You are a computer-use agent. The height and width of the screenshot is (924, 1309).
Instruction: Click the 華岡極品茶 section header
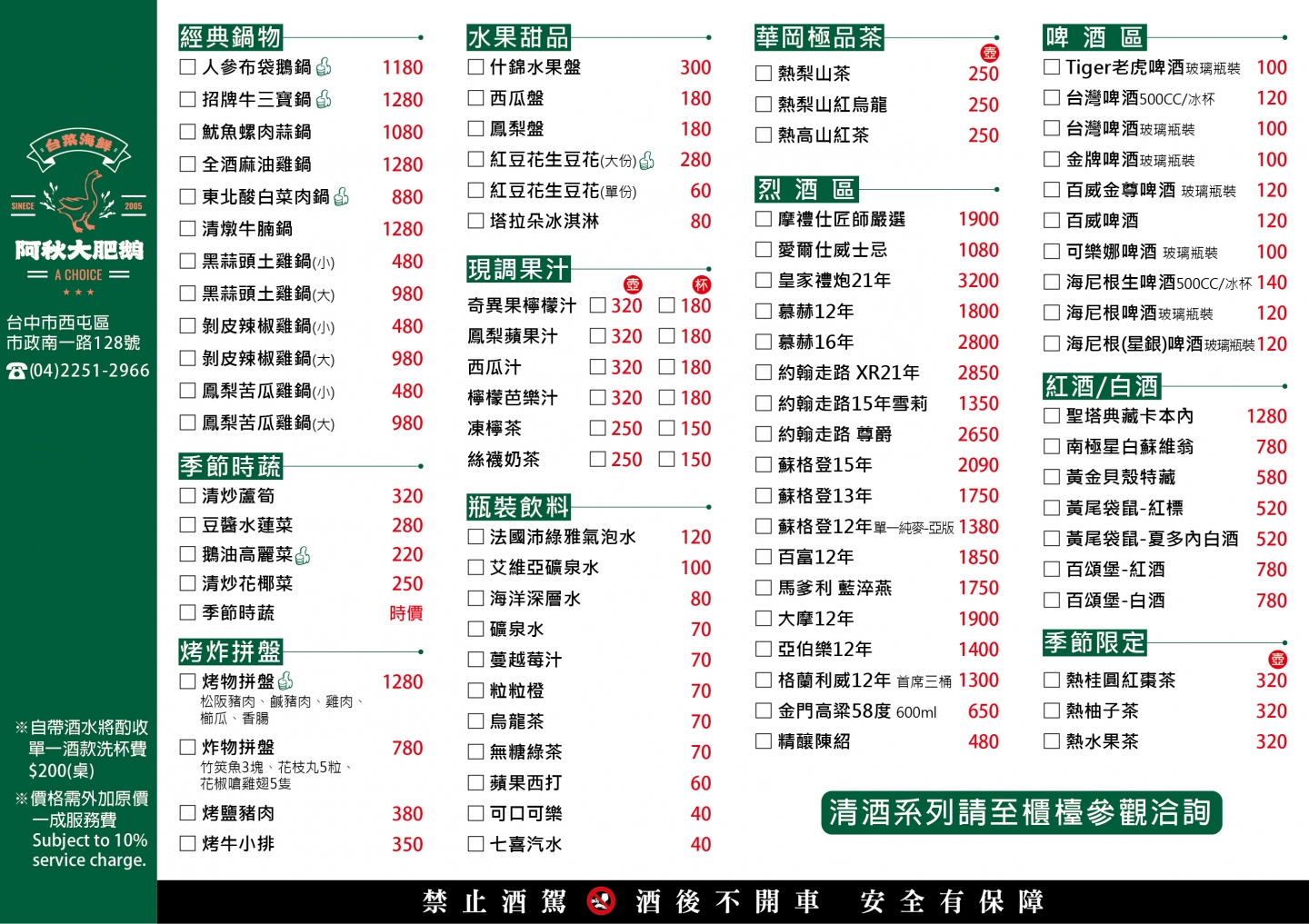click(819, 37)
